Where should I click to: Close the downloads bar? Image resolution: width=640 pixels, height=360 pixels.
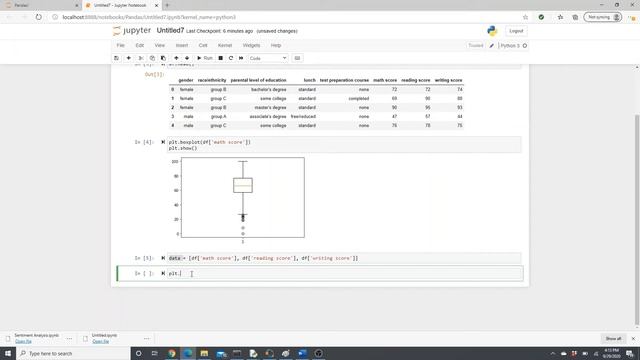click(x=633, y=338)
